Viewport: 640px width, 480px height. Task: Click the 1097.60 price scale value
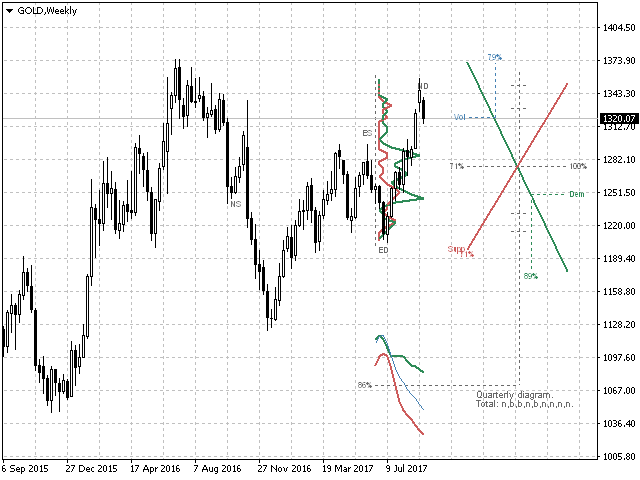tap(619, 358)
